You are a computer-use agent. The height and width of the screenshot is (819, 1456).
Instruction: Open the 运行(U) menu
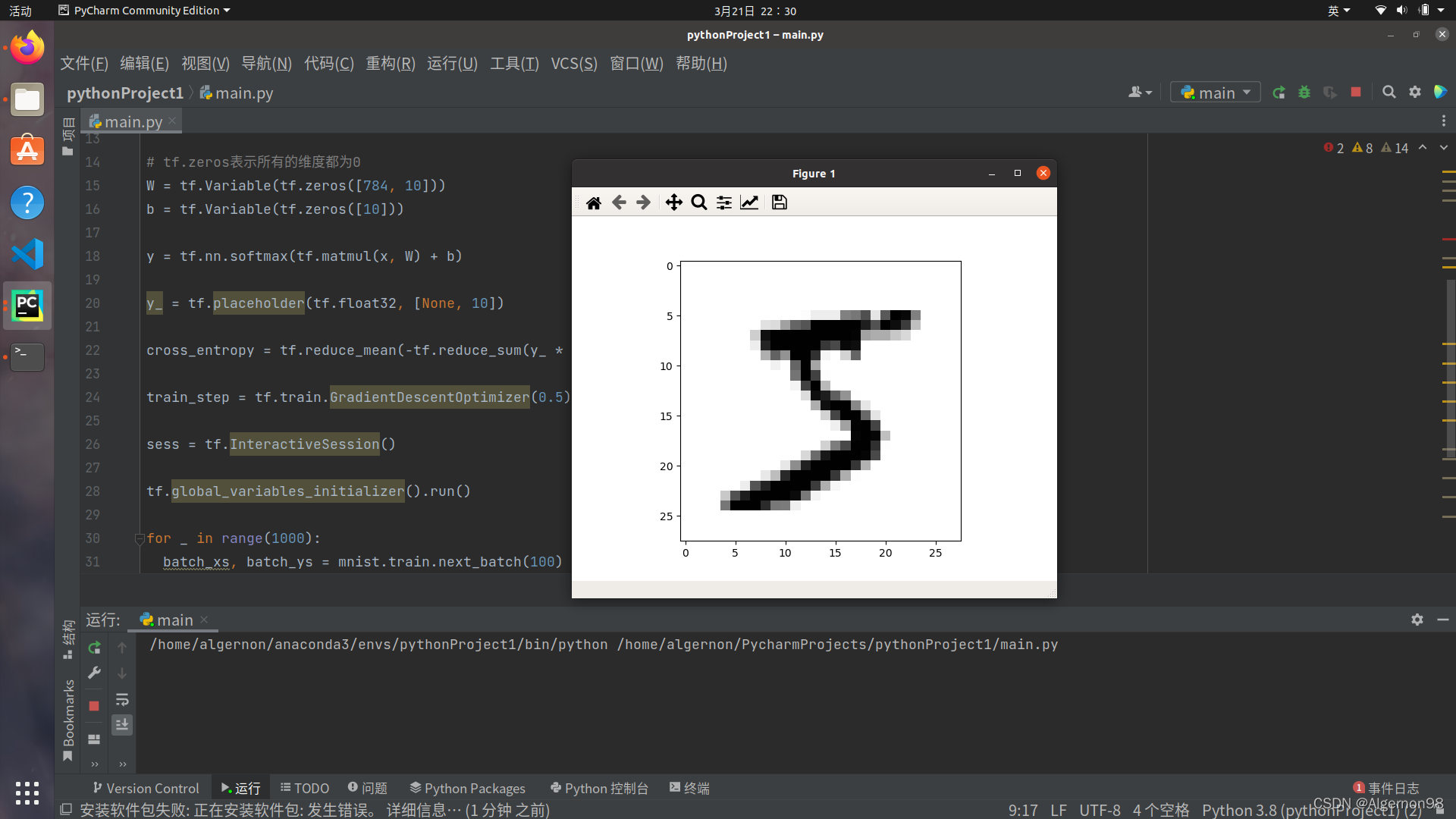pos(452,64)
